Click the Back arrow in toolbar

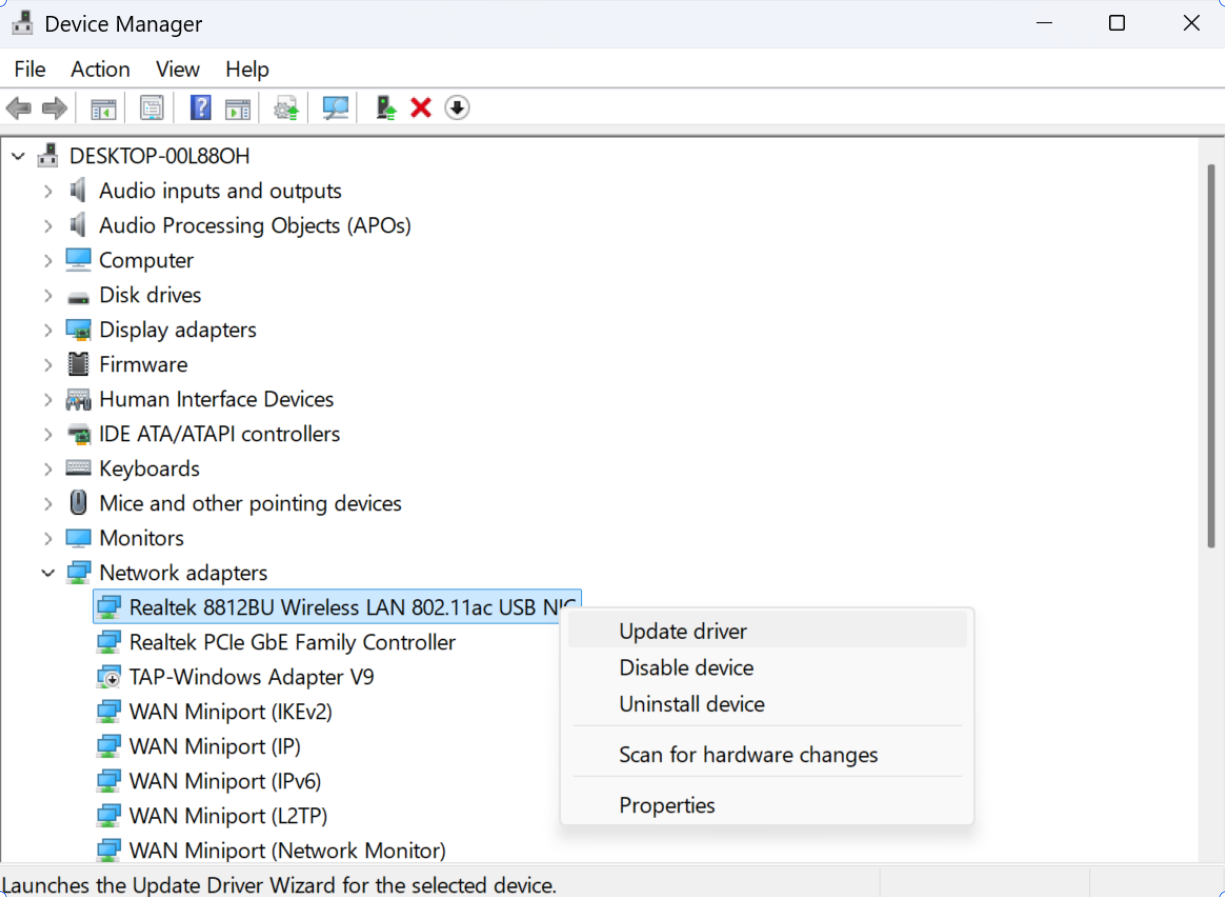(18, 108)
